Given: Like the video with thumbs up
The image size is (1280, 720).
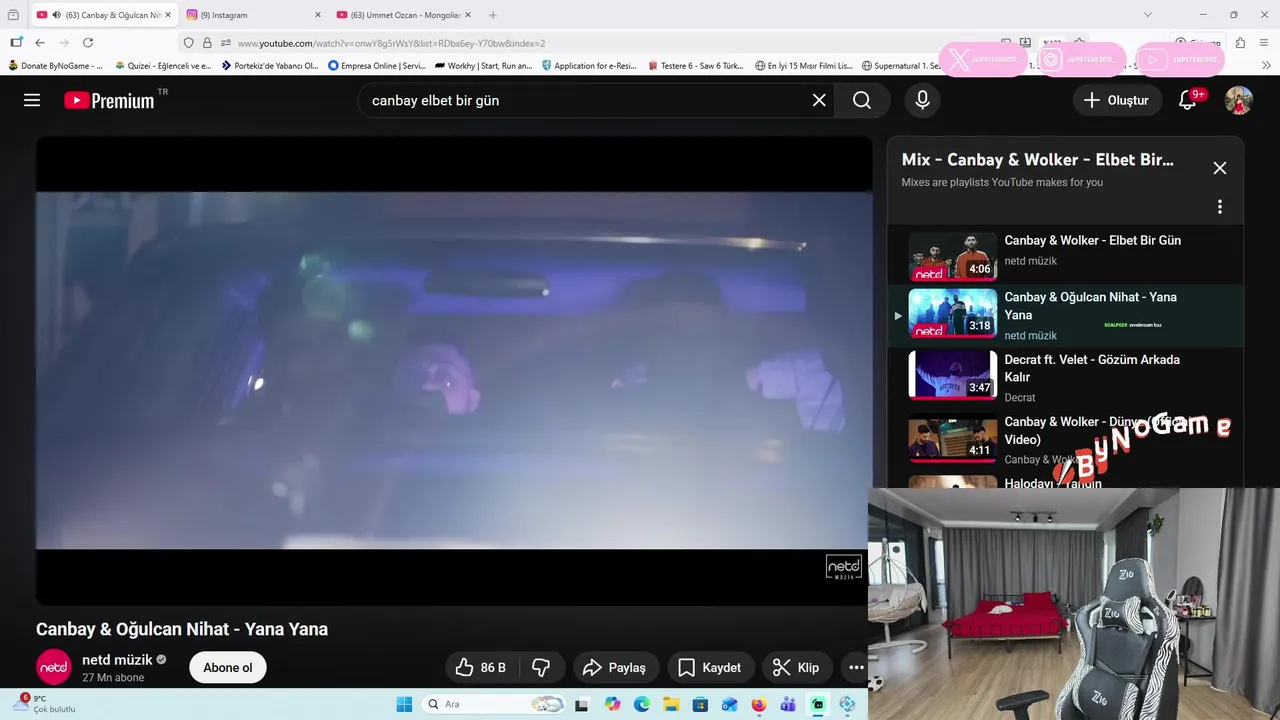Looking at the screenshot, I should [481, 667].
